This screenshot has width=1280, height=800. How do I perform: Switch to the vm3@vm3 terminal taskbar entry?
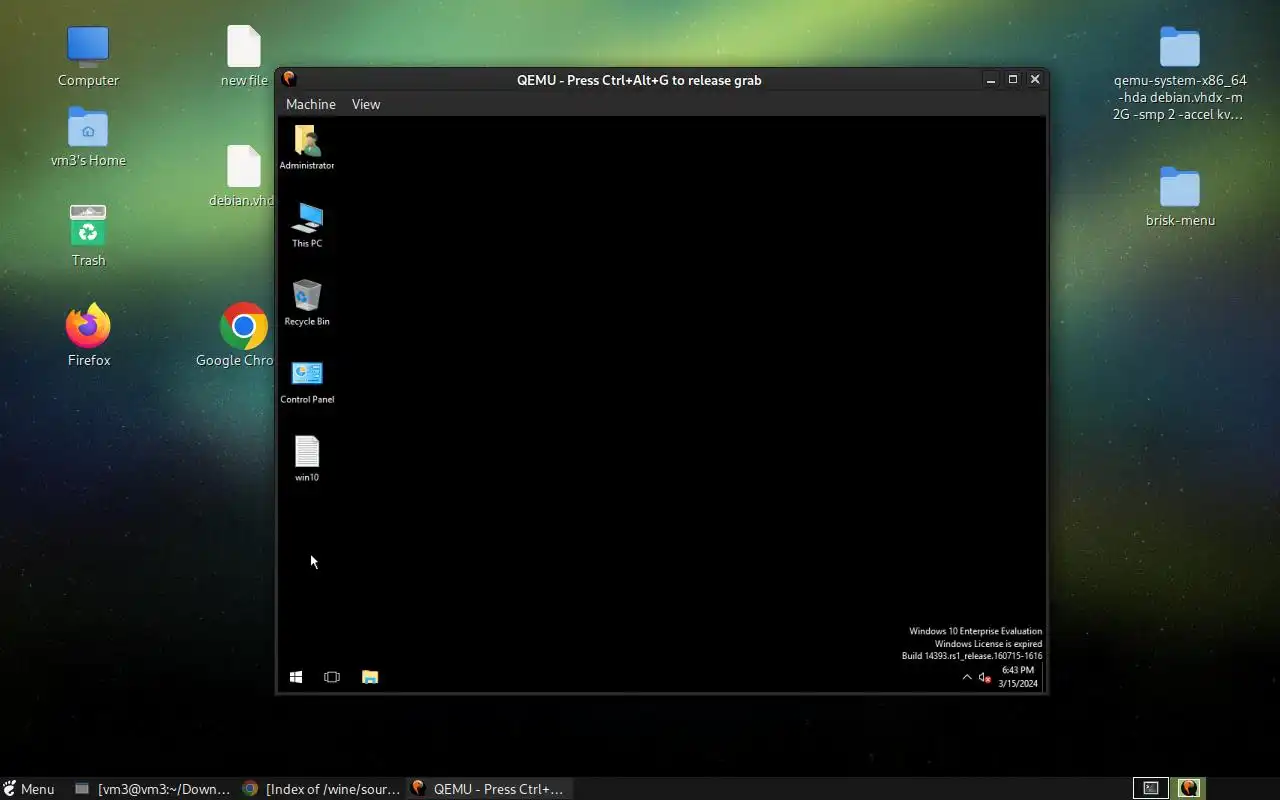pyautogui.click(x=153, y=789)
